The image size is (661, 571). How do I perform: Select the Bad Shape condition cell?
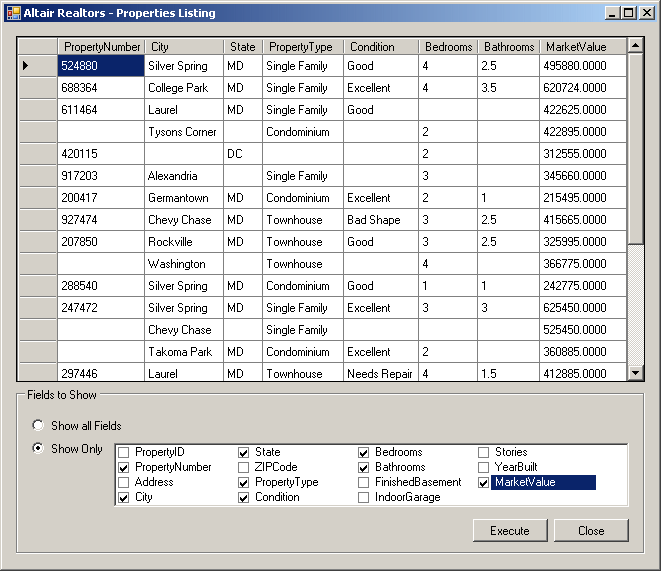pyautogui.click(x=381, y=220)
